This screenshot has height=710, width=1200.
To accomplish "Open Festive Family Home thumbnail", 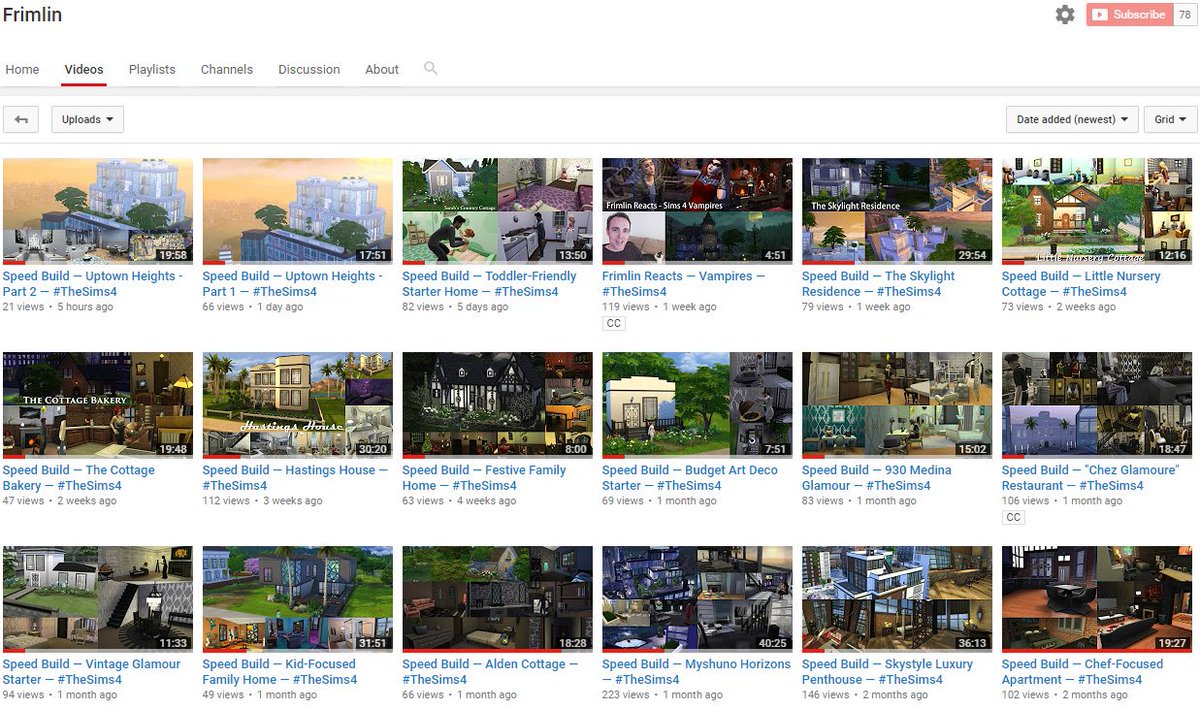I will [497, 405].
